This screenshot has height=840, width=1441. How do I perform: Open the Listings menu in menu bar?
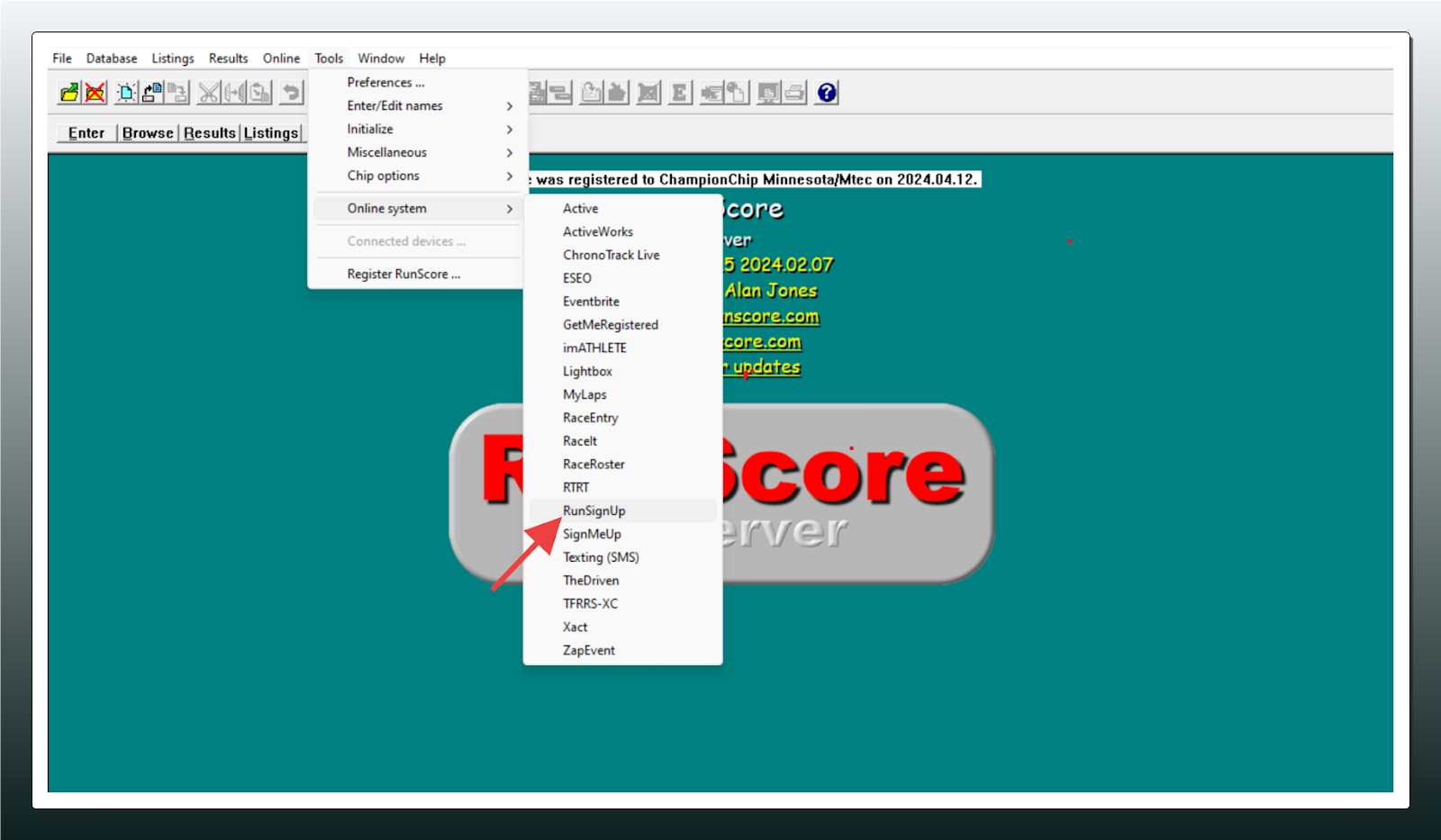tap(173, 59)
